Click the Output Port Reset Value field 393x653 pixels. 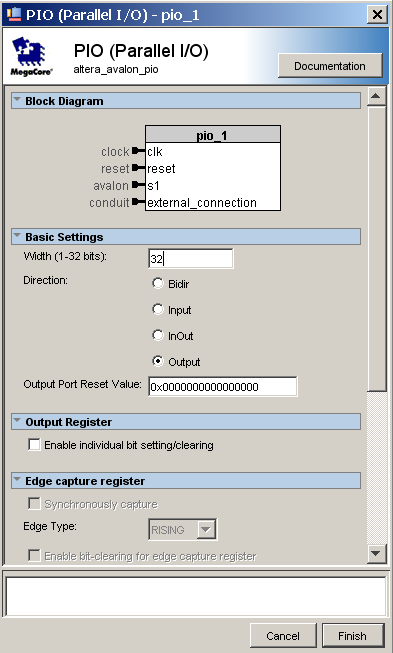click(223, 386)
